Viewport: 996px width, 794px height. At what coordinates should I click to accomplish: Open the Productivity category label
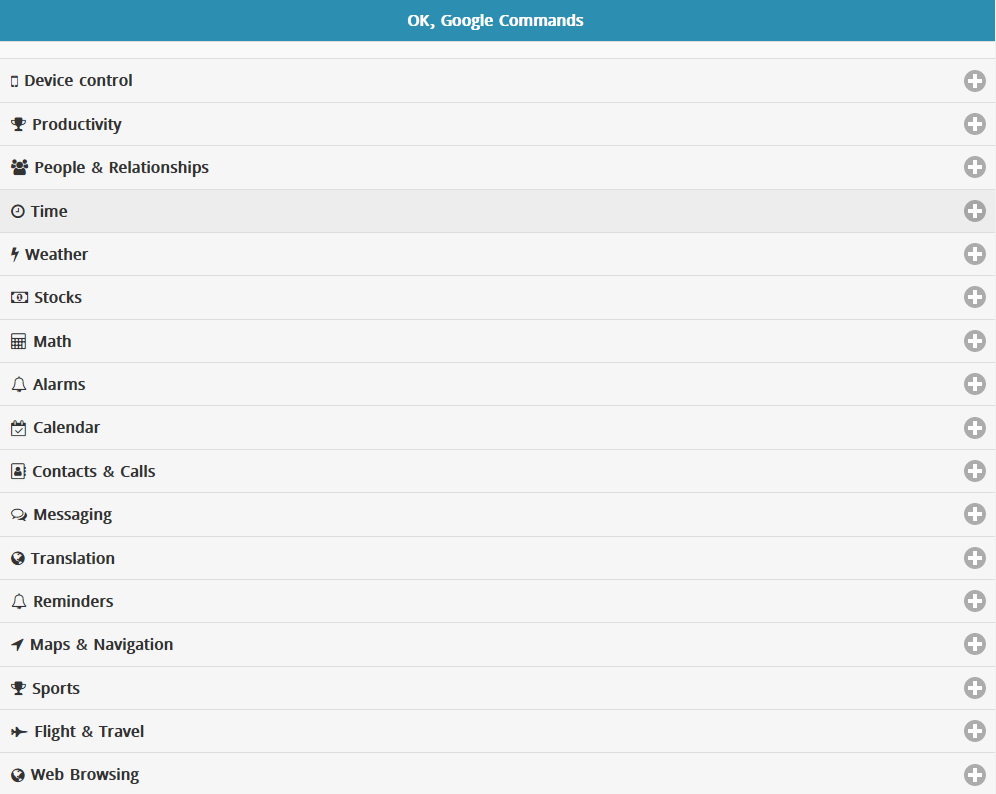[x=77, y=124]
